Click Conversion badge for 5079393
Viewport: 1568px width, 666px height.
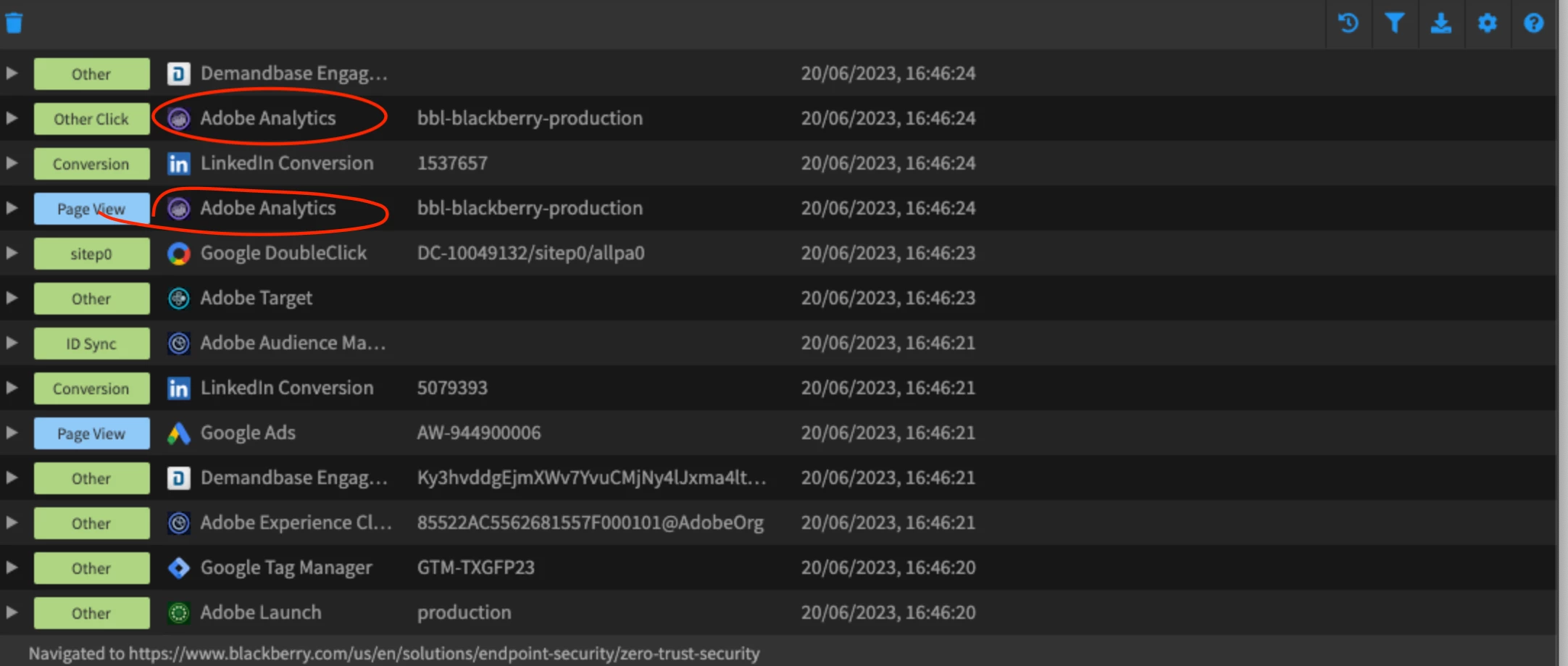(x=91, y=388)
